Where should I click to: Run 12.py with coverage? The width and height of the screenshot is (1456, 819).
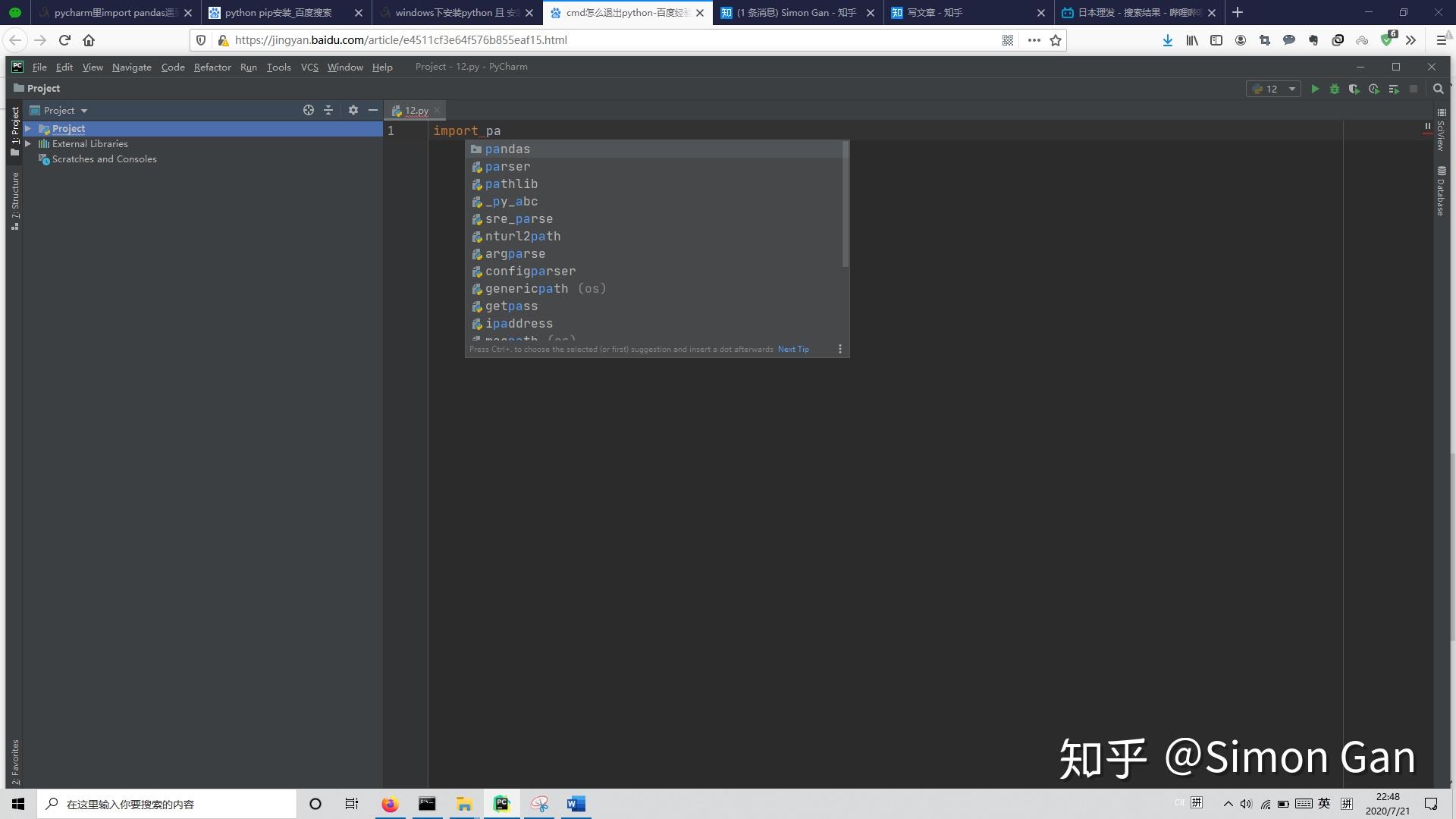pos(1354,89)
